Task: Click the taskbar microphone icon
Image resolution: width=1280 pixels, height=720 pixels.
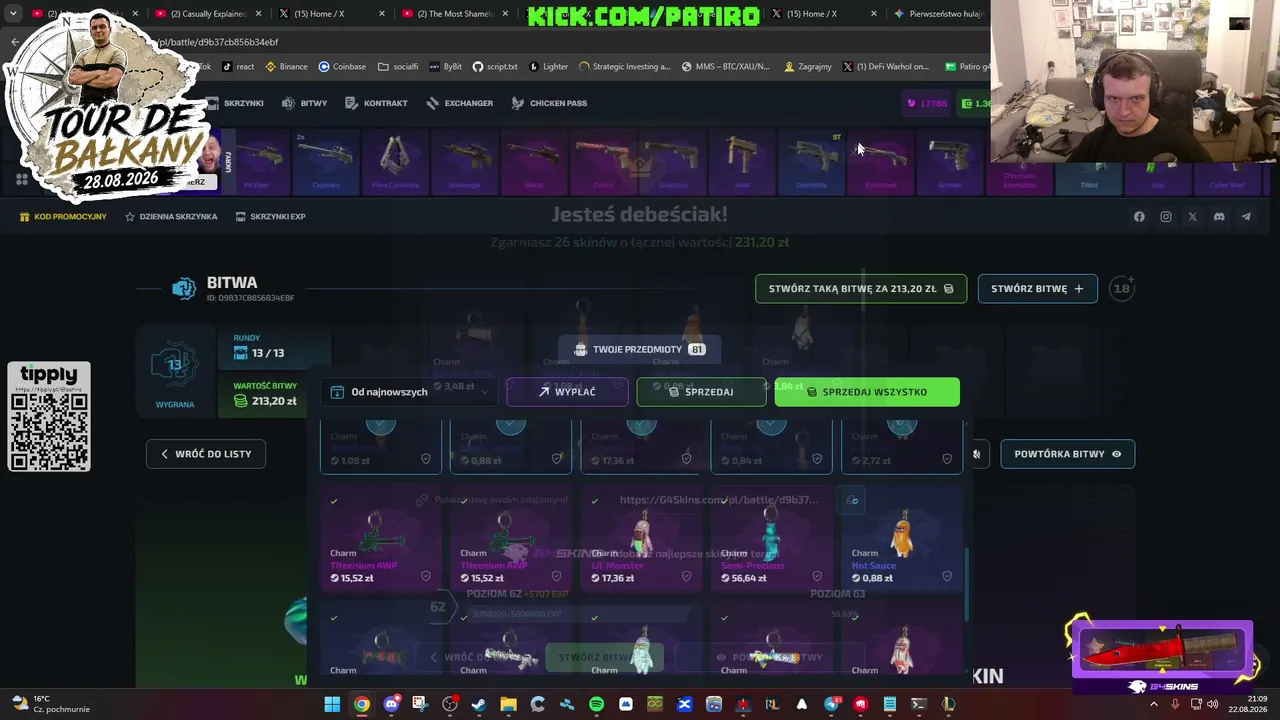Action: 1175,704
